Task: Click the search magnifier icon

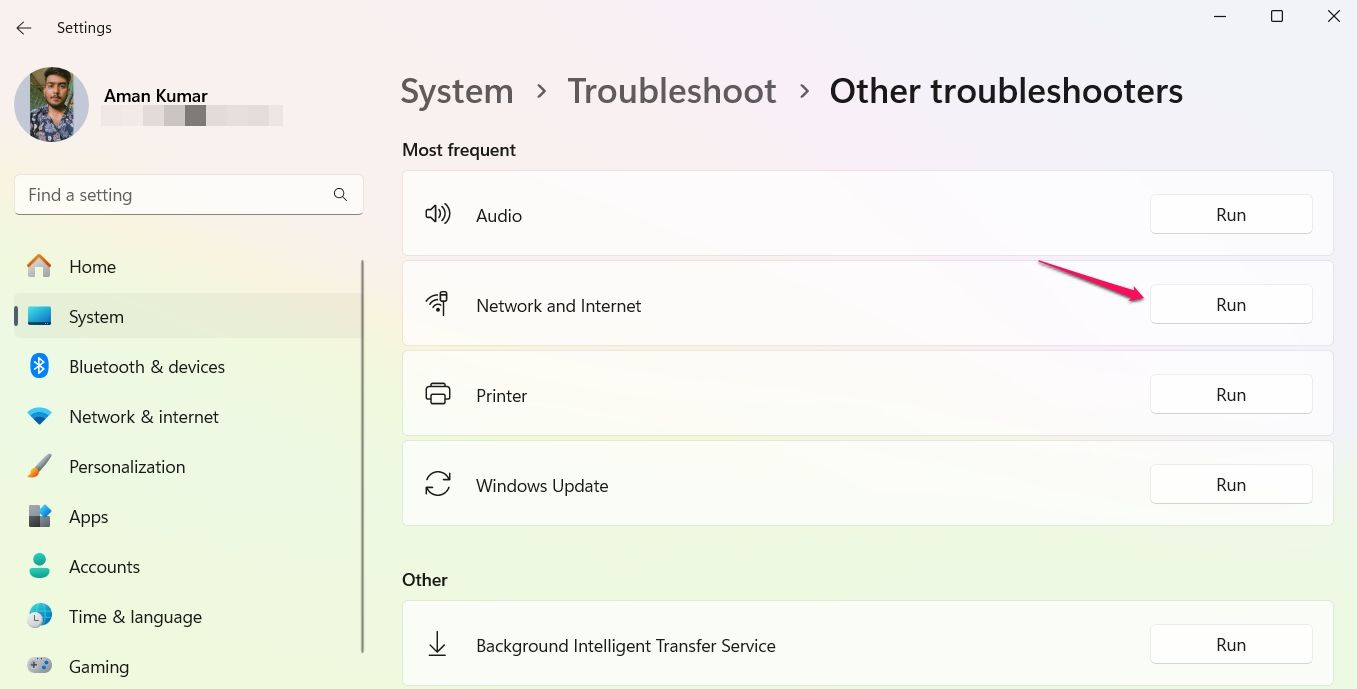Action: click(340, 195)
